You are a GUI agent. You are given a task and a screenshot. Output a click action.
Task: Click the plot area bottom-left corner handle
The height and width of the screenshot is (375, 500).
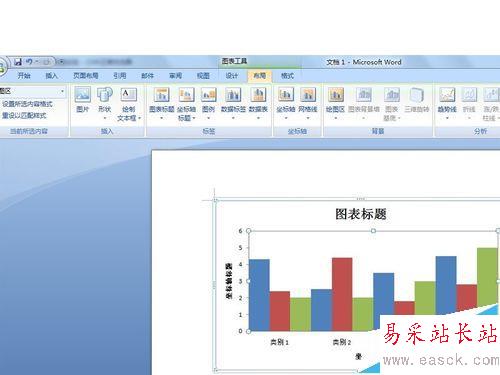[x=248, y=331]
